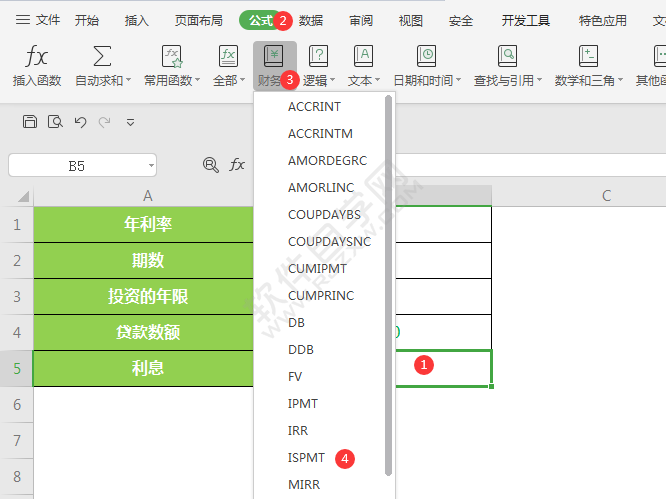Click the Save icon in quick access toolbar

click(x=30, y=122)
